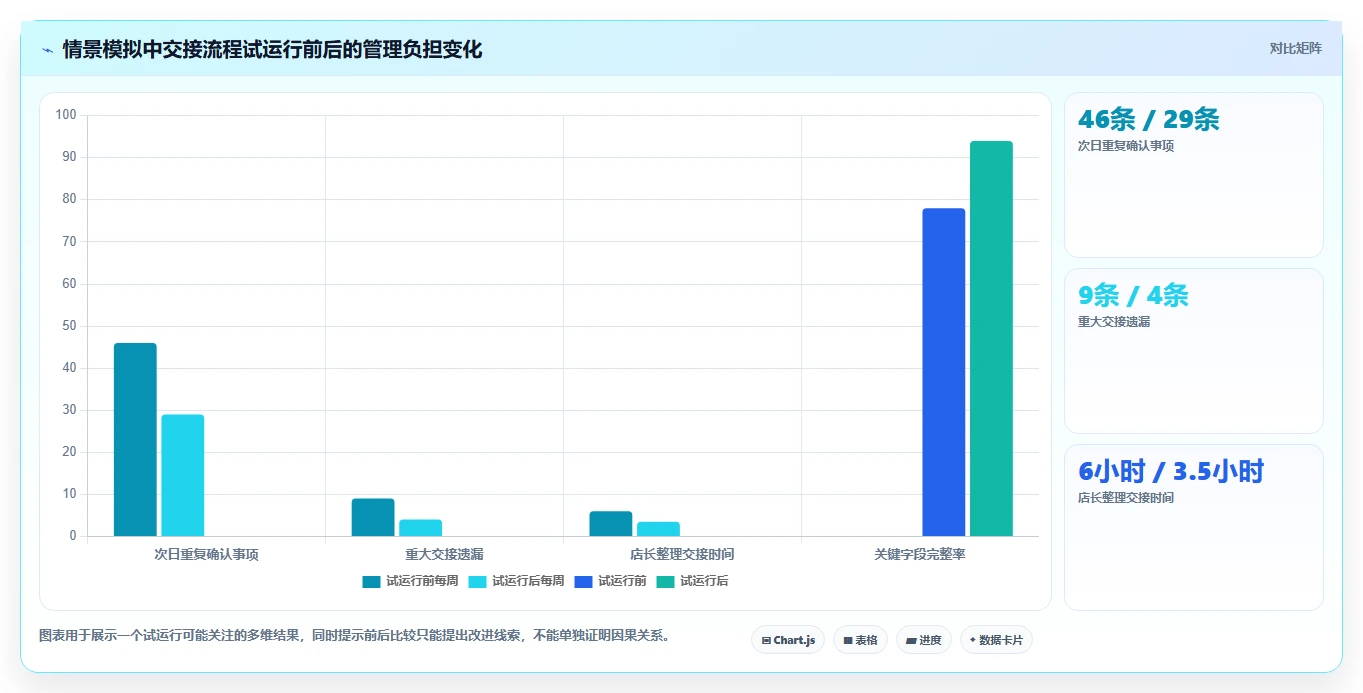The height and width of the screenshot is (693, 1363).
Task: Click the dark teal 重大交接遗漏 bar at 9
Action: [x=373, y=518]
